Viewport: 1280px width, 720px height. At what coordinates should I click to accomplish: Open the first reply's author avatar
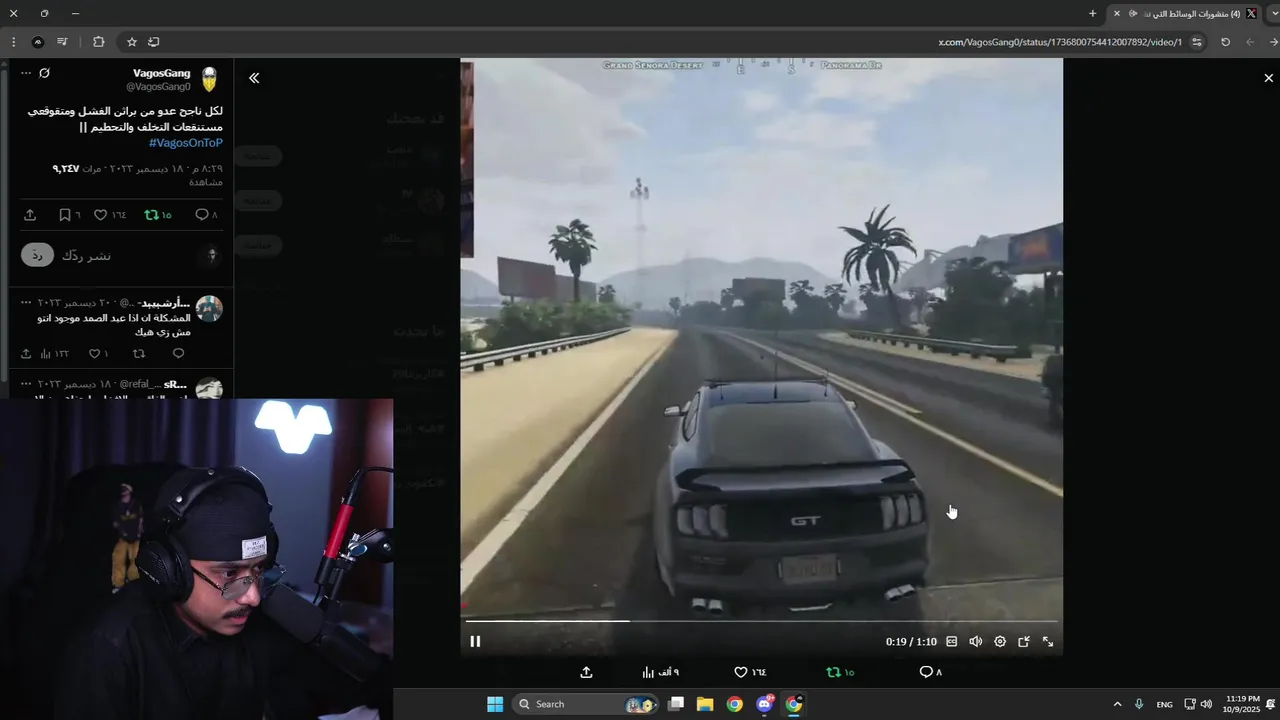coord(209,308)
